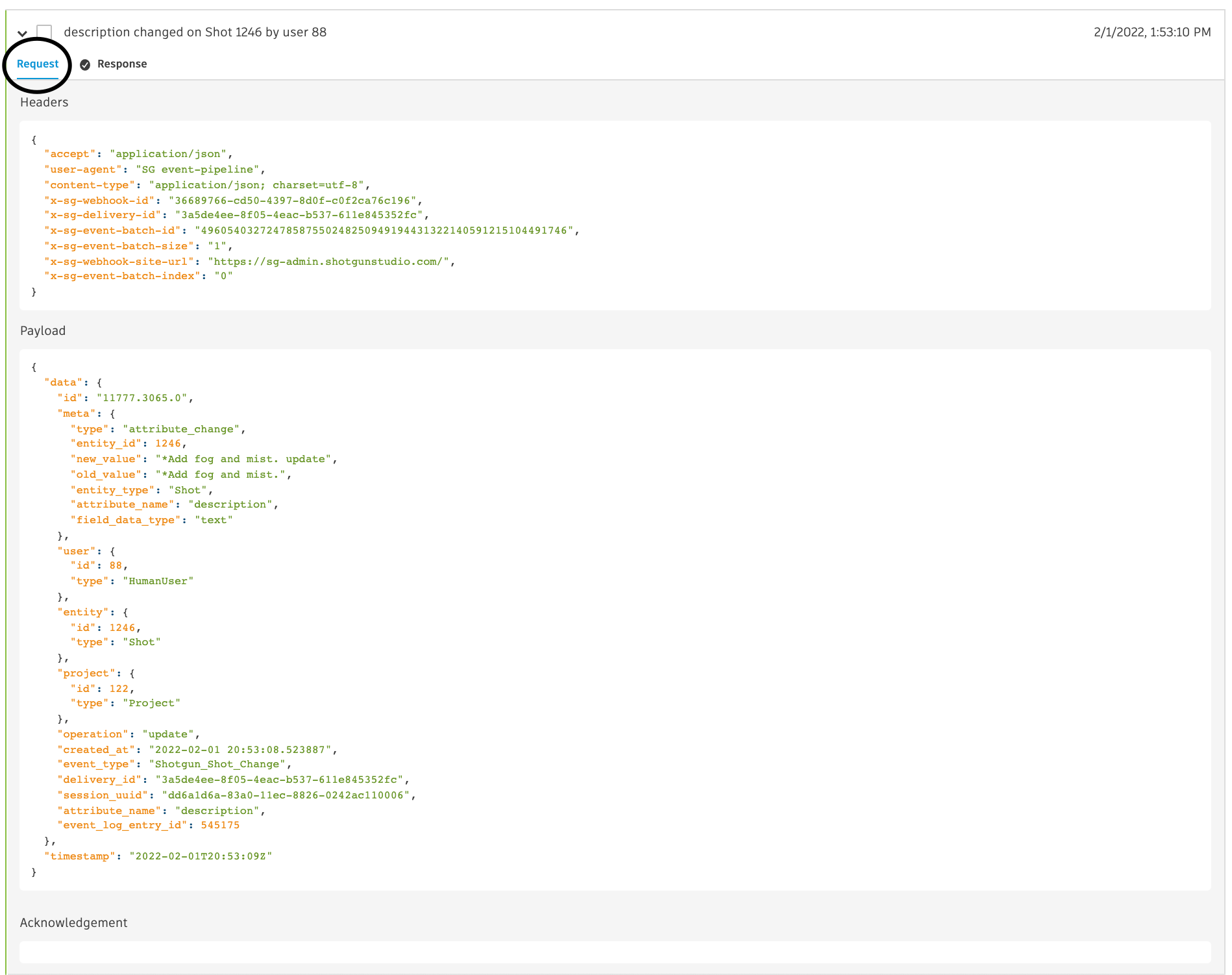Viewport: 1232px width, 975px height.
Task: Click the Acknowledgement section label
Action: click(x=73, y=922)
